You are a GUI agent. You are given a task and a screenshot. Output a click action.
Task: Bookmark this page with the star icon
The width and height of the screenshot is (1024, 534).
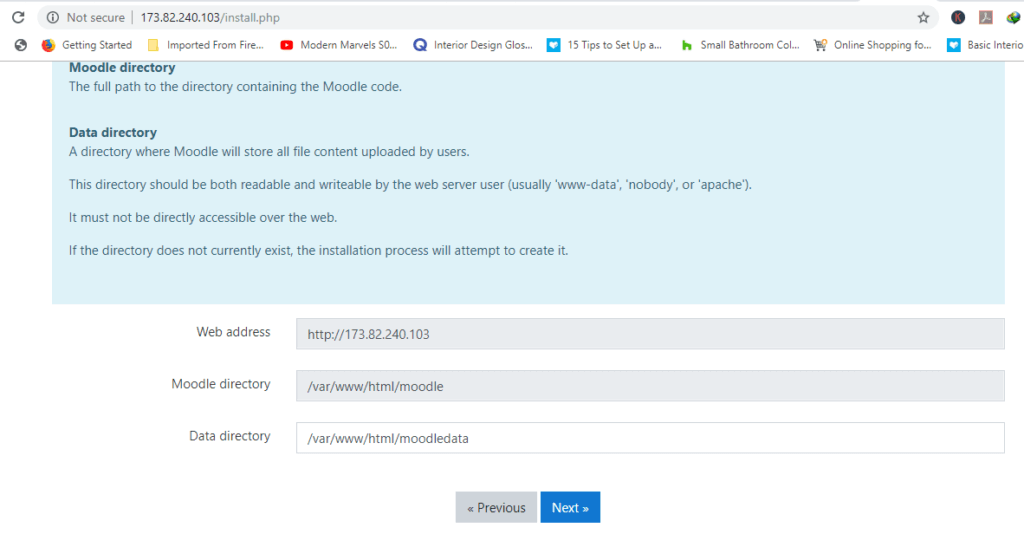(923, 17)
